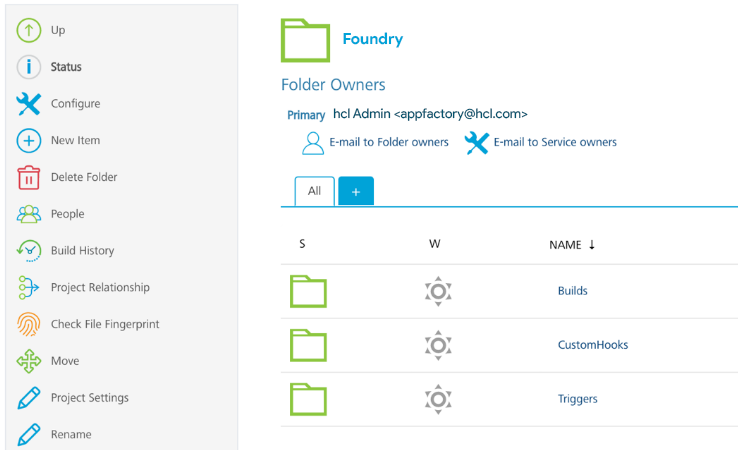This screenshot has width=738, height=450.
Task: Open the Status info icon
Action: pyautogui.click(x=29, y=67)
